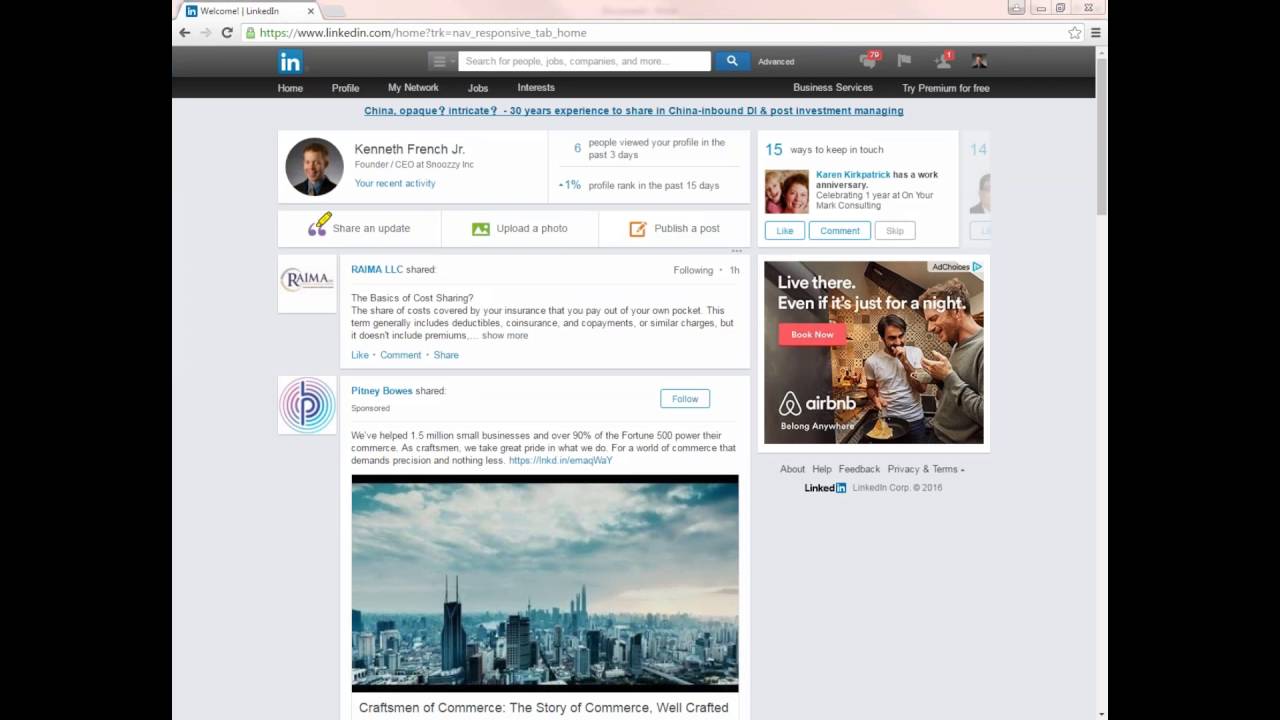Screen dimensions: 1280x720
Task: Click Like button for Karen's anniversary
Action: point(785,231)
